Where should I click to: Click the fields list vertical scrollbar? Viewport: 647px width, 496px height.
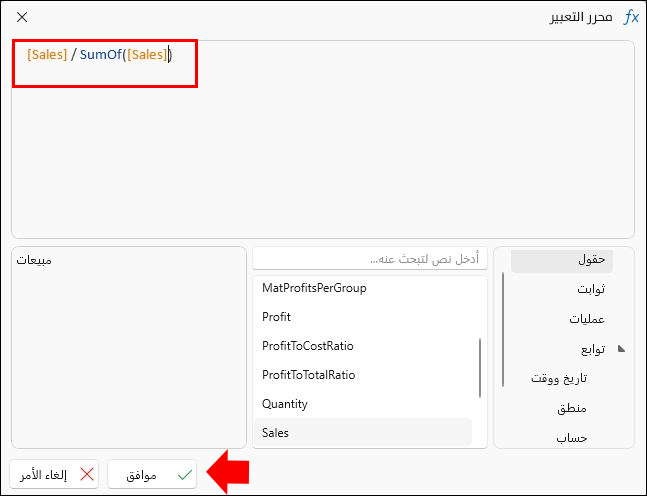(x=481, y=367)
